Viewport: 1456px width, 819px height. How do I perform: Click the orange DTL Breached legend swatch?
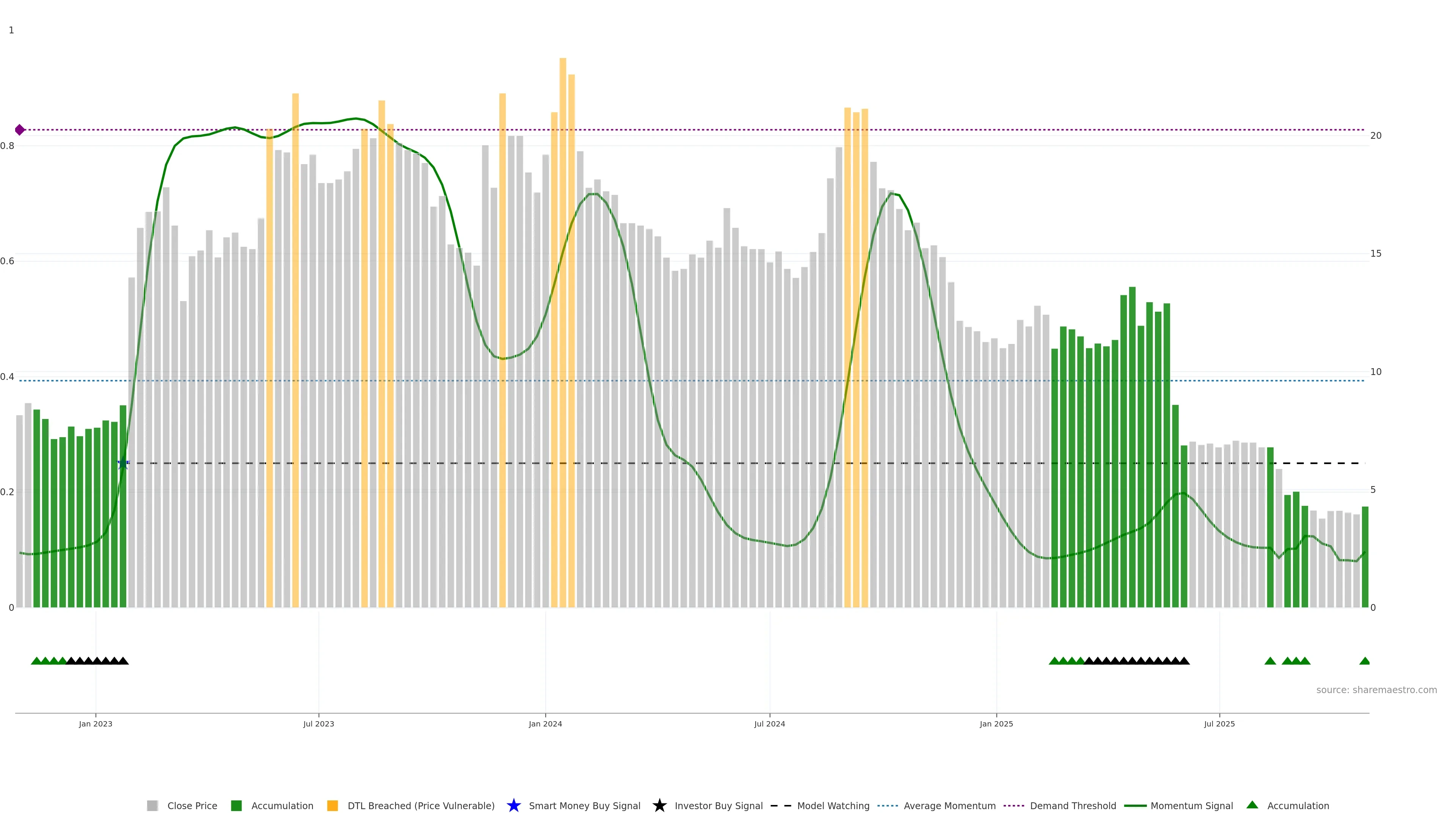pos(333,805)
